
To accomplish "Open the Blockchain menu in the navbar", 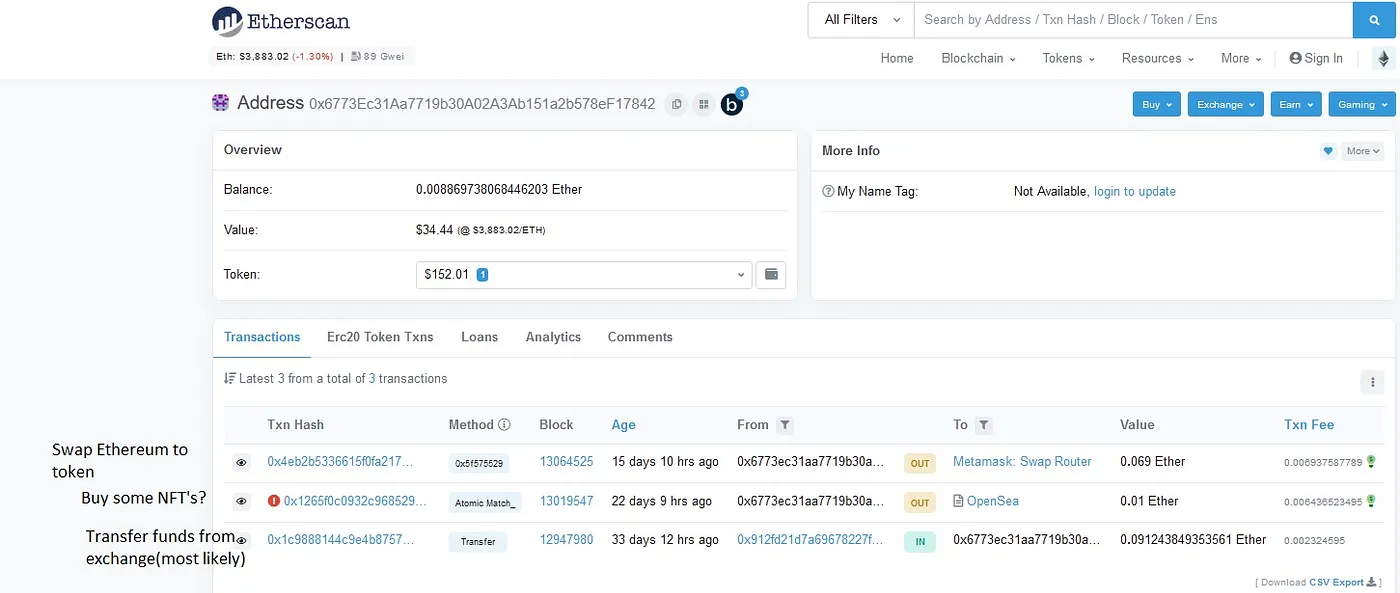I will tap(977, 58).
